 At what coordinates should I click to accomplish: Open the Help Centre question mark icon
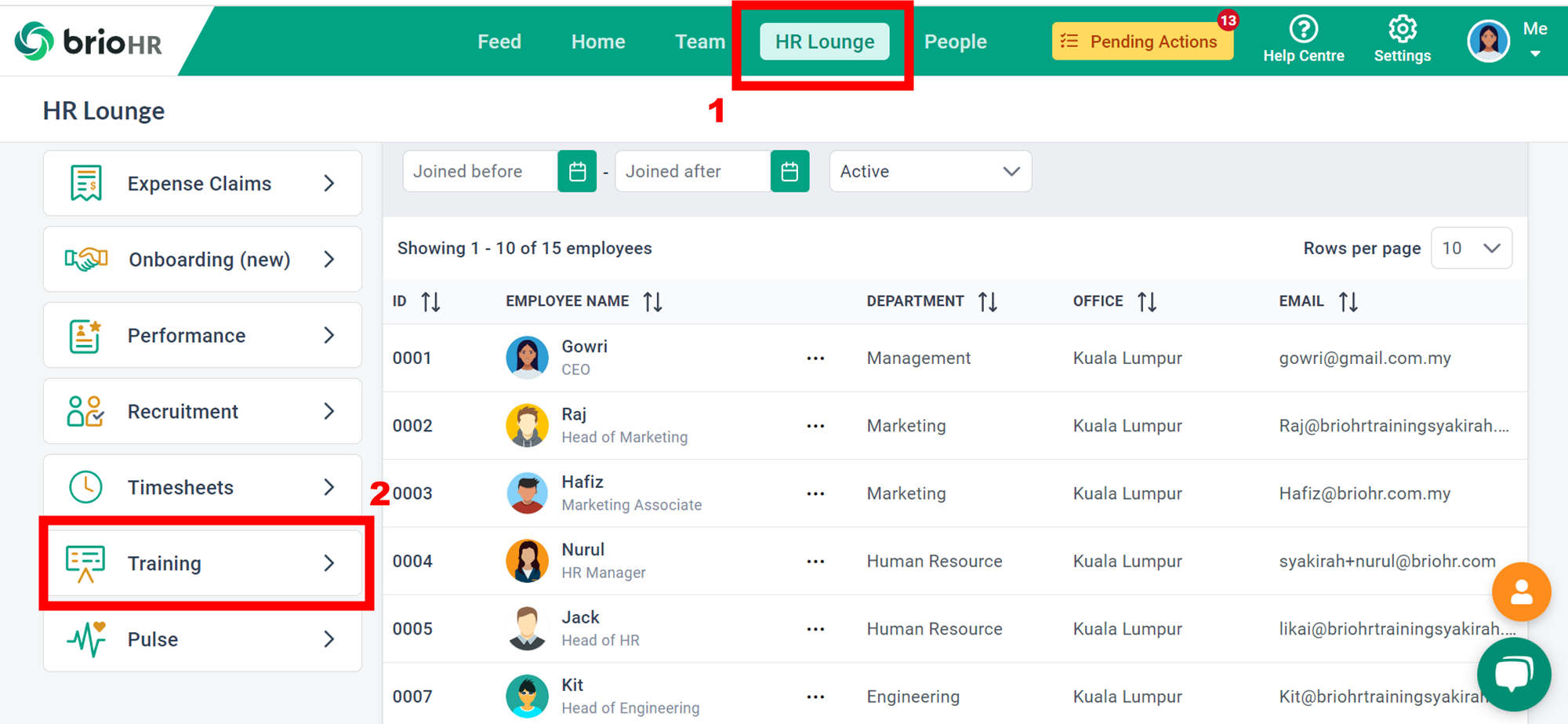coord(1303,29)
